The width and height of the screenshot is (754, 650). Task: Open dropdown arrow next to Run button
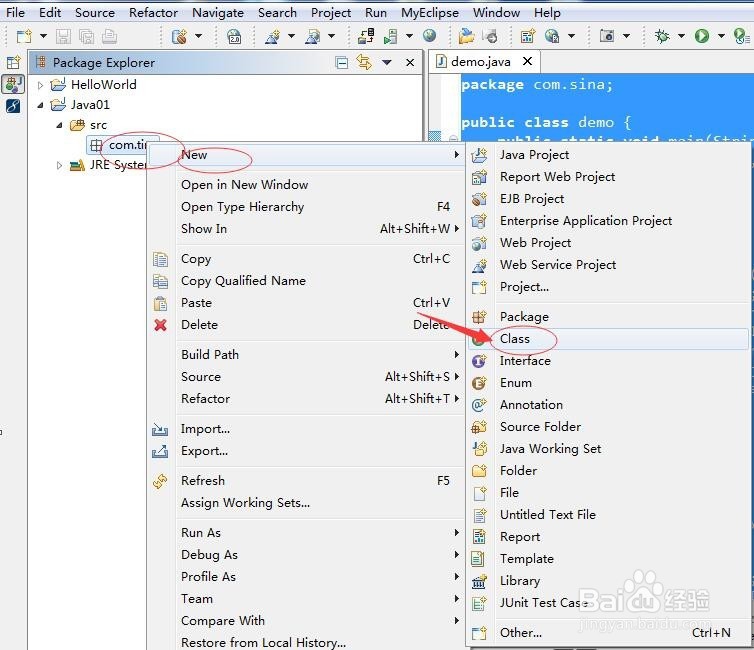[721, 36]
